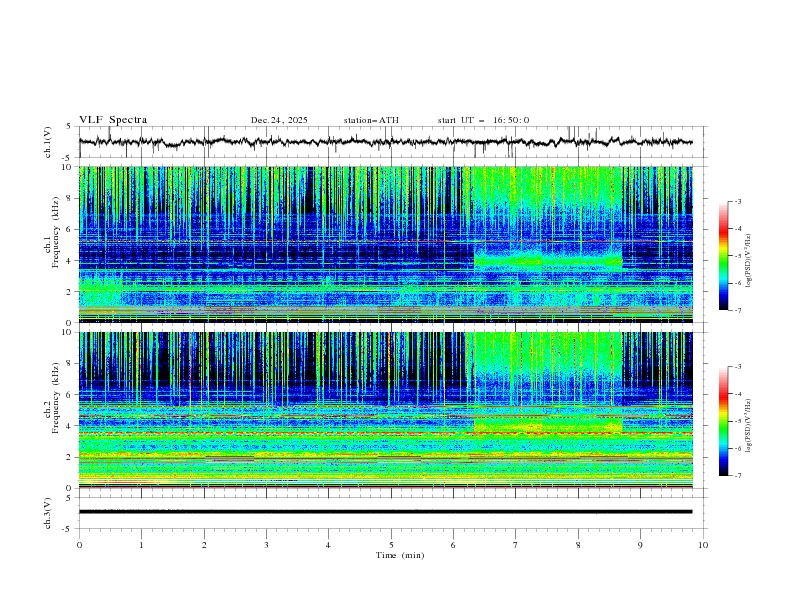Click time axis tick label "2"
The height and width of the screenshot is (612, 792).
coord(204,545)
